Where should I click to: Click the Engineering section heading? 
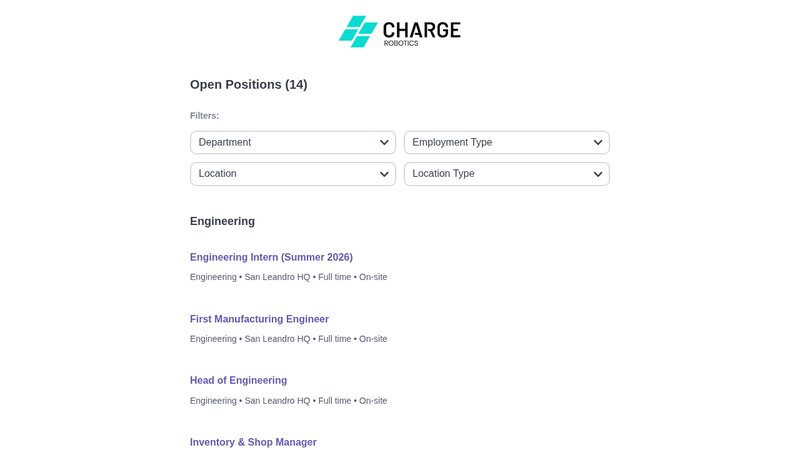[x=222, y=221]
